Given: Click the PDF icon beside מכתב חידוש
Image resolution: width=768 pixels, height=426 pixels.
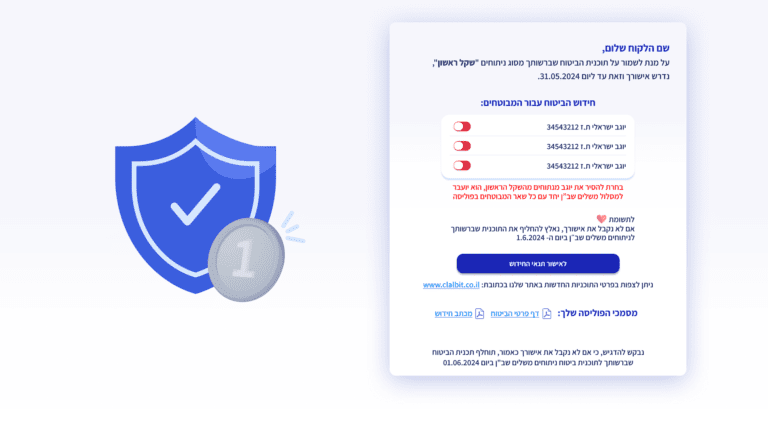Looking at the screenshot, I should click(x=480, y=313).
